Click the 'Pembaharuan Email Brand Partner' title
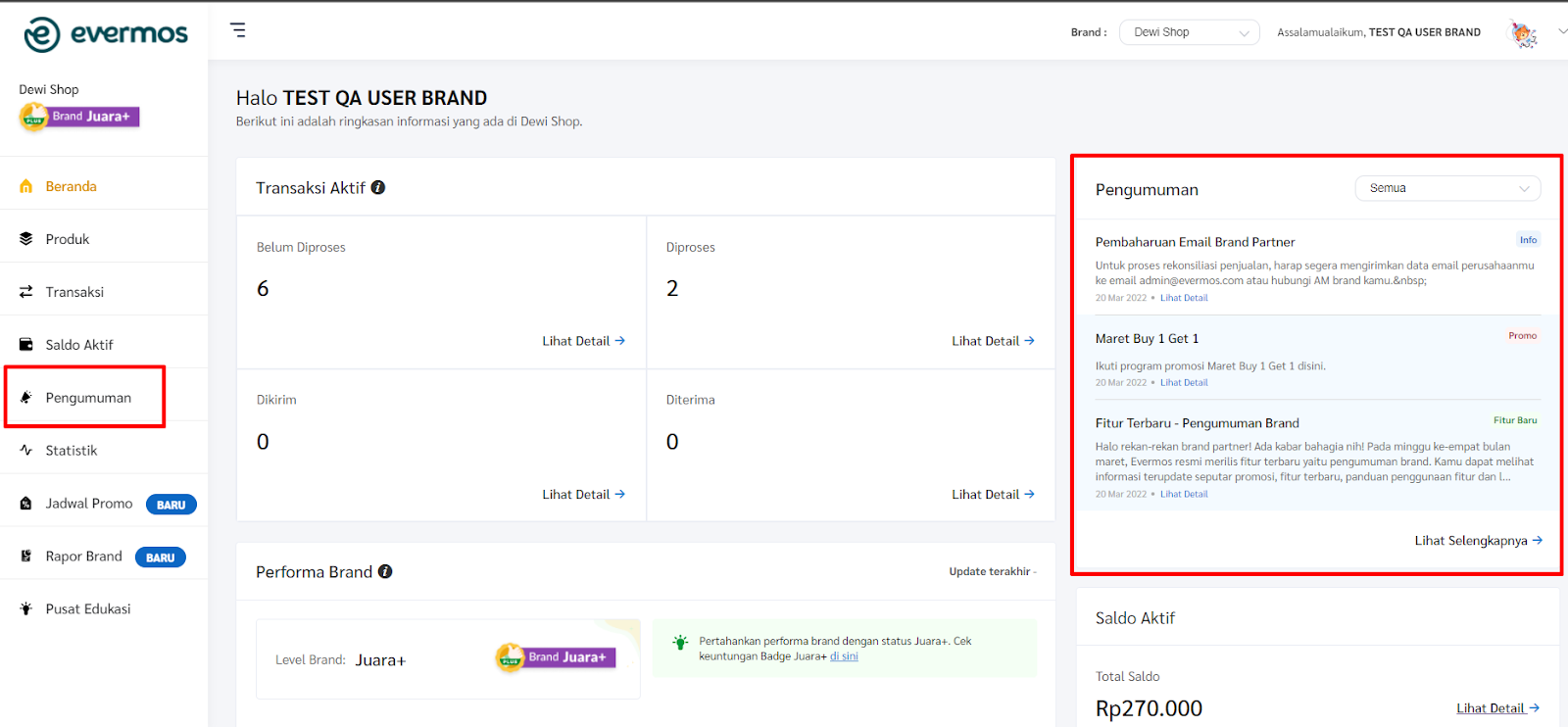The height and width of the screenshot is (727, 1568). [x=1195, y=242]
